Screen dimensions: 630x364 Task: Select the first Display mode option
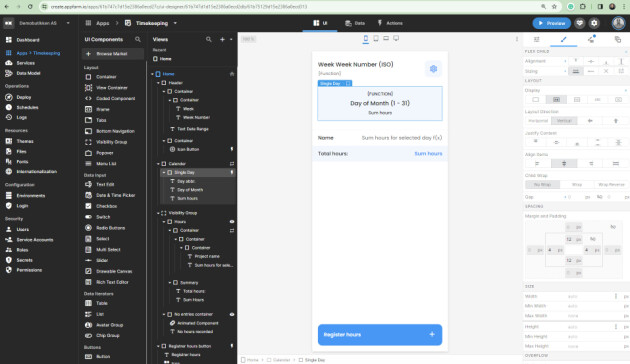coord(535,99)
